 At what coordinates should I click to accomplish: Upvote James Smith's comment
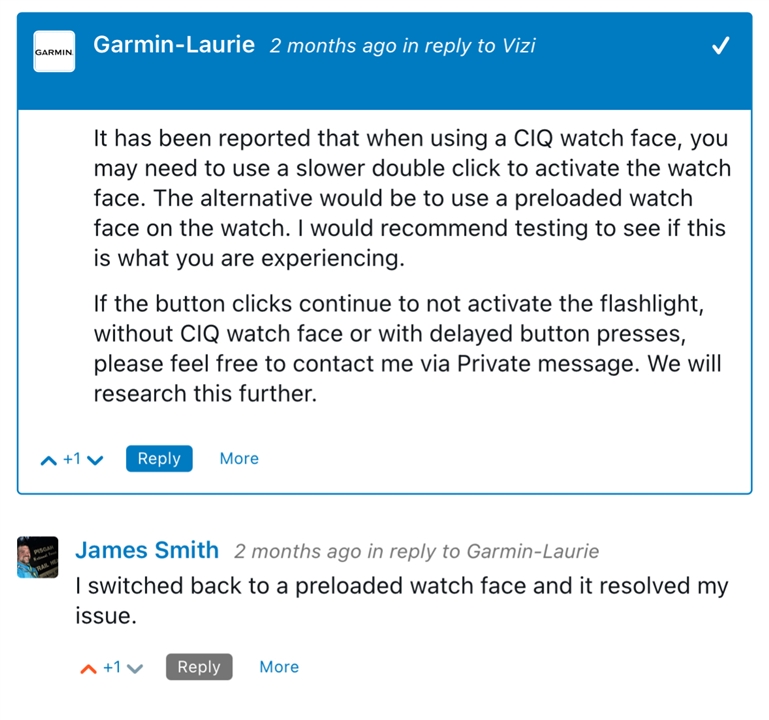[x=88, y=669]
